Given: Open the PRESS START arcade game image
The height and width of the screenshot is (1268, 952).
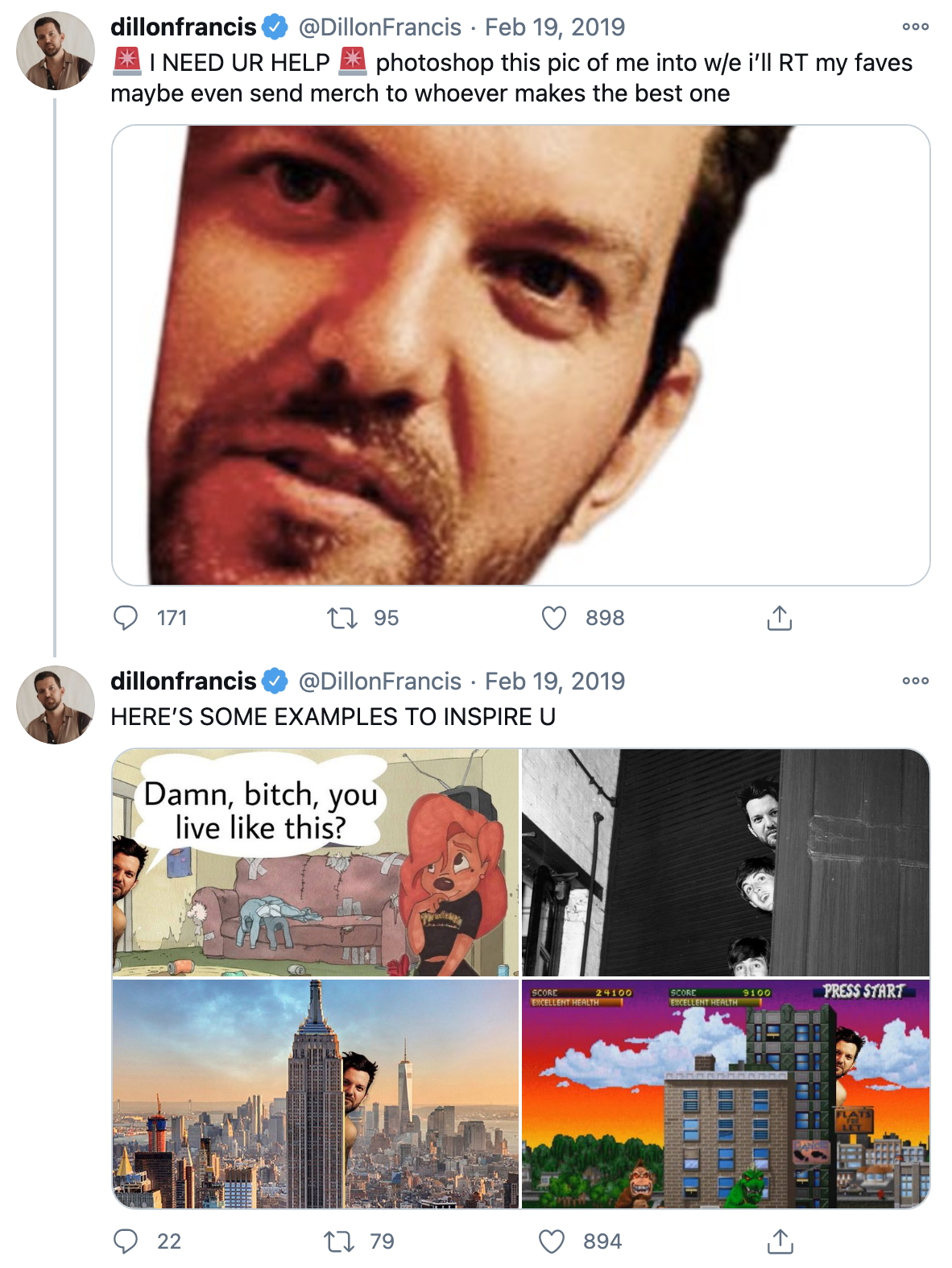Looking at the screenshot, I should pos(726,1094).
